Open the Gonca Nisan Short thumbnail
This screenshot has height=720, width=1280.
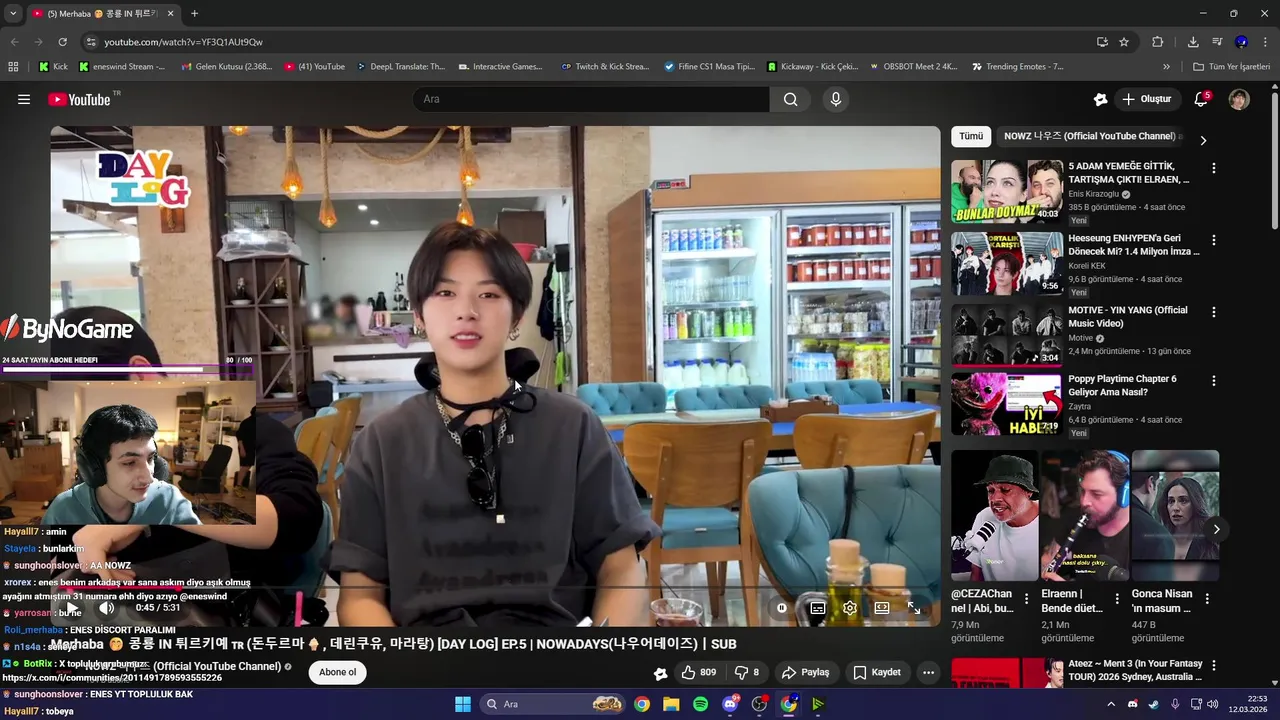pos(1175,516)
